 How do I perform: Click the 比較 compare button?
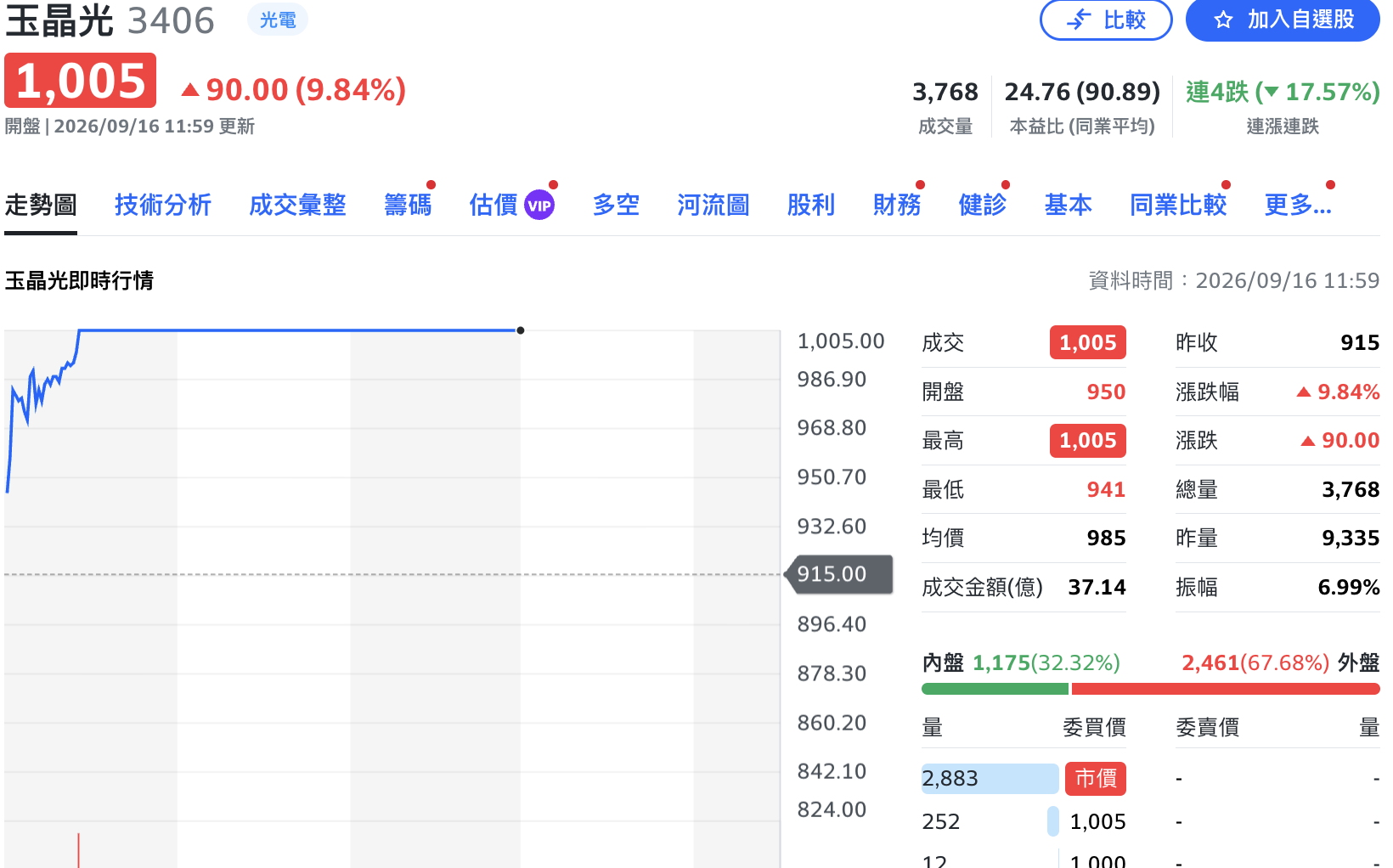coord(1106,20)
